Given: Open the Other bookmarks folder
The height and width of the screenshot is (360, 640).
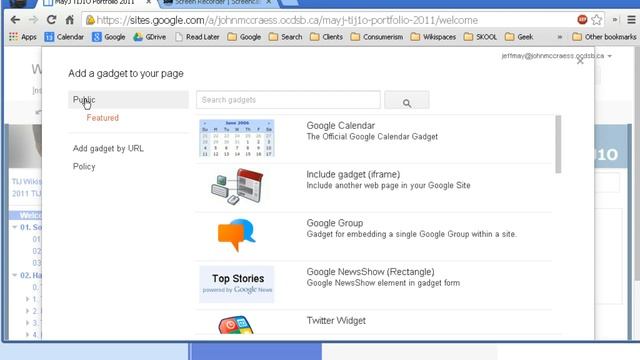Looking at the screenshot, I should click(604, 37).
